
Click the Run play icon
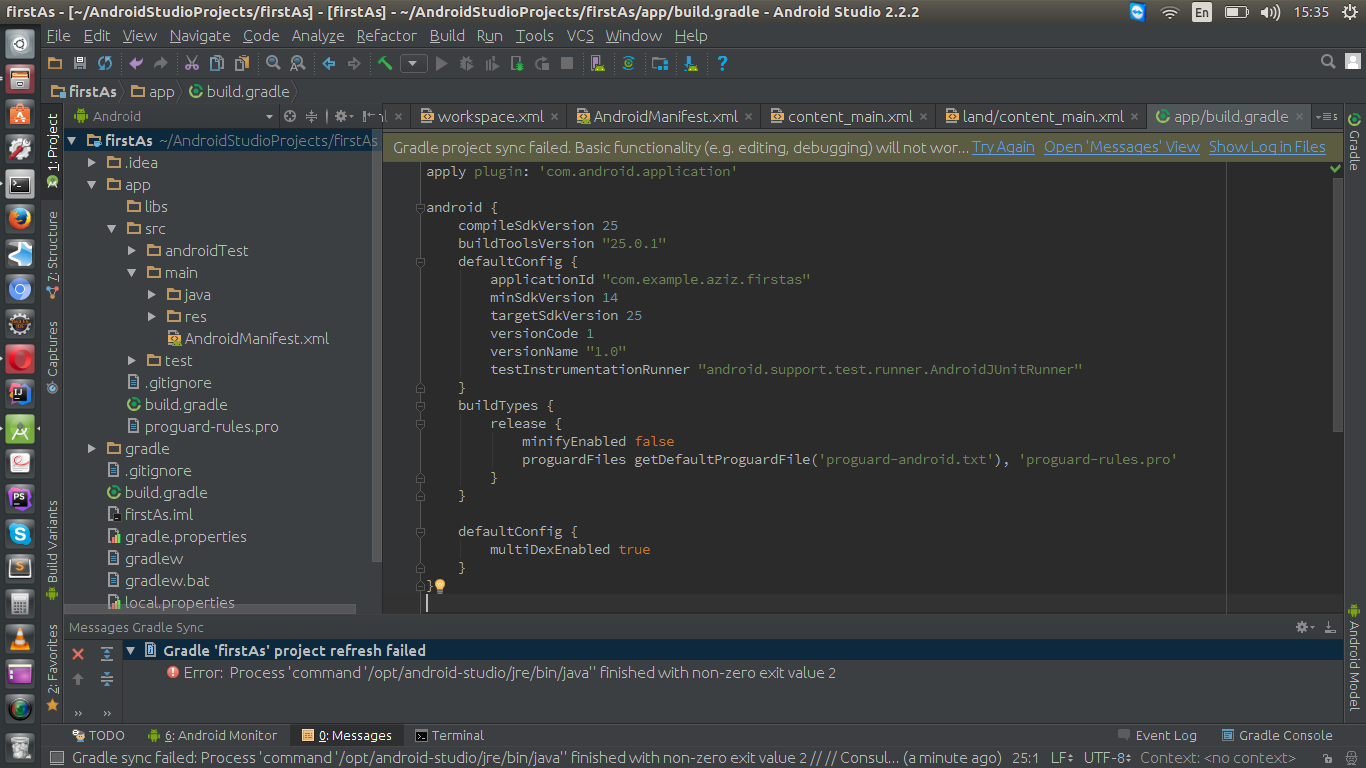(x=441, y=63)
